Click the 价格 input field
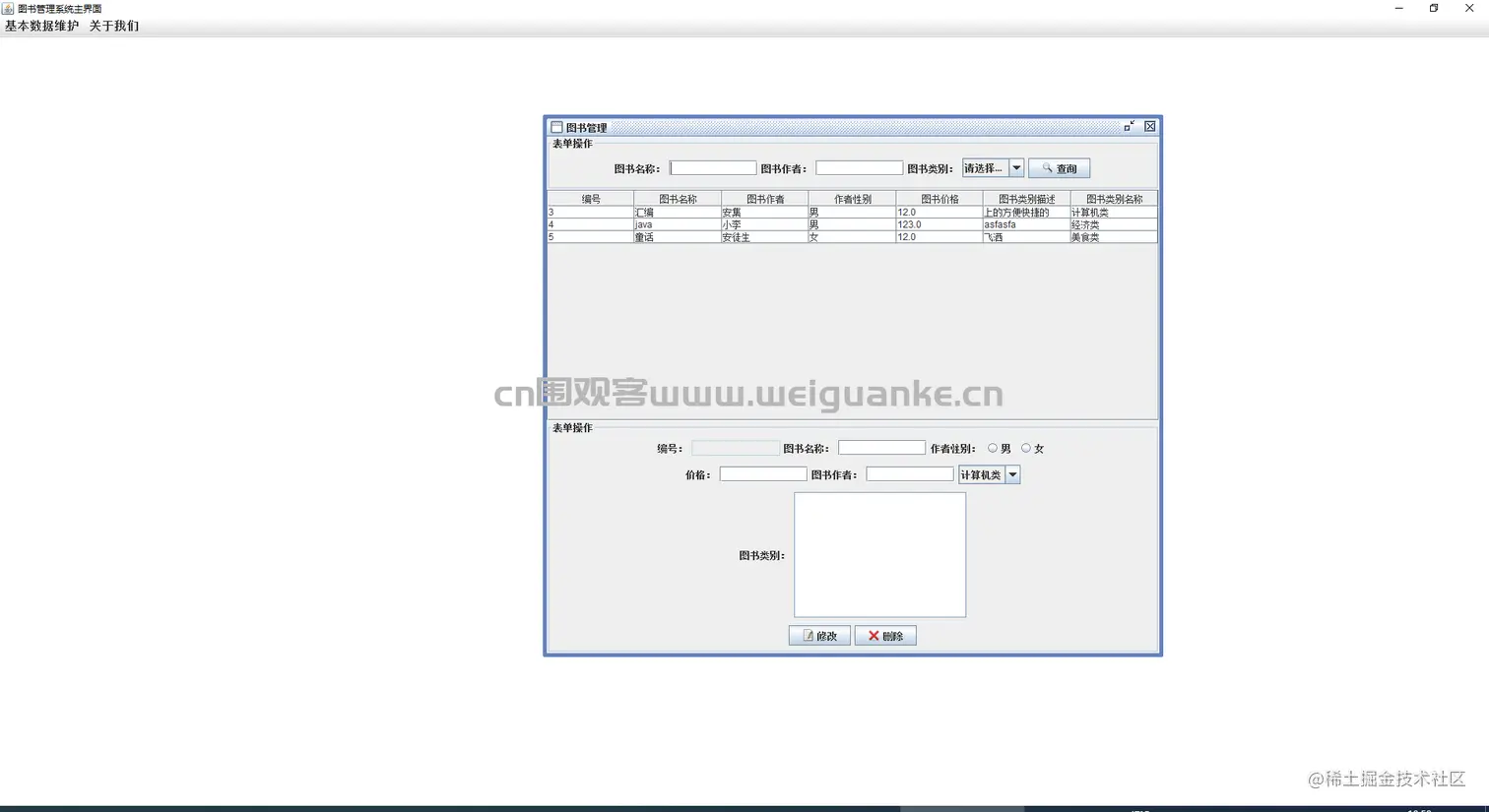 (x=763, y=474)
